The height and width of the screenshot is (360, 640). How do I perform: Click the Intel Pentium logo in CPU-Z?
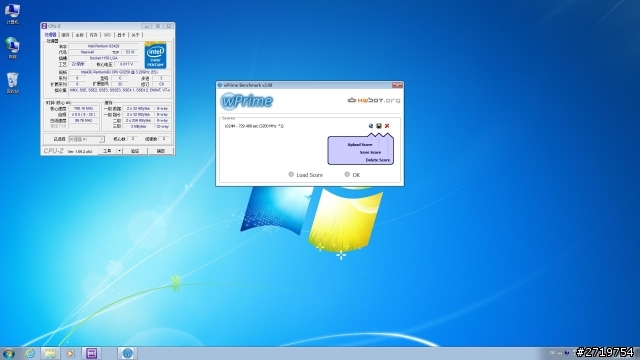155,55
